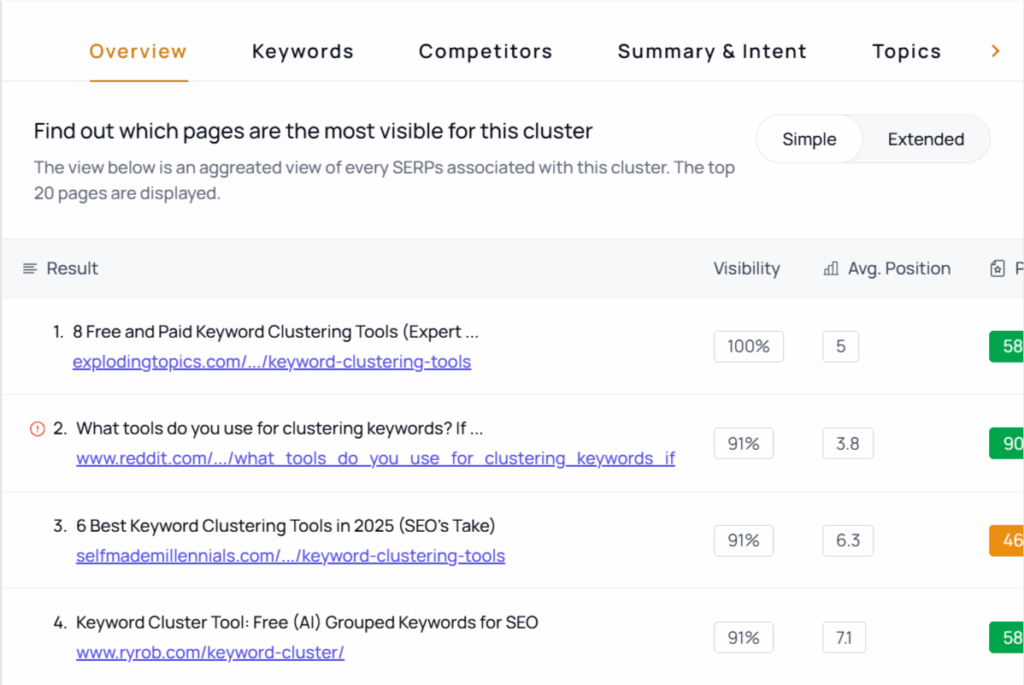
Task: Sort by the Visibility column header
Action: tap(746, 268)
